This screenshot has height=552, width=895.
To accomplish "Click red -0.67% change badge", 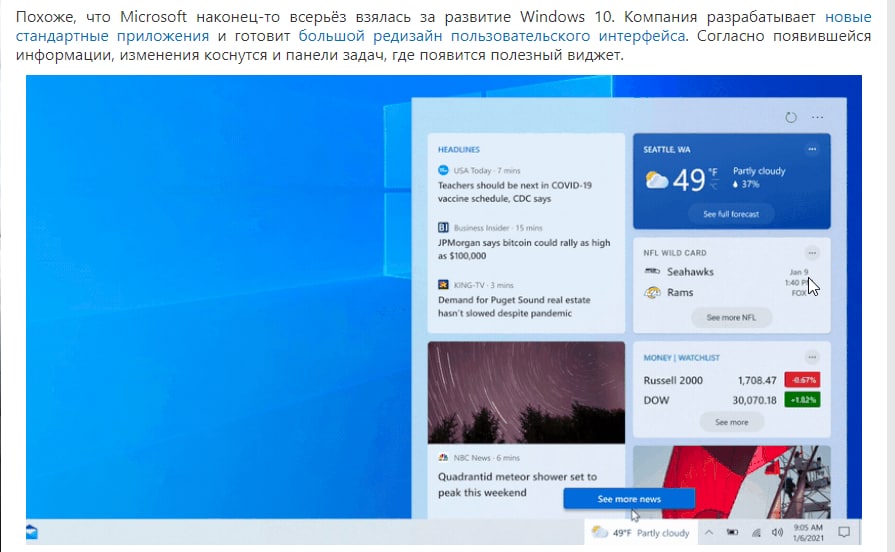I will point(802,380).
